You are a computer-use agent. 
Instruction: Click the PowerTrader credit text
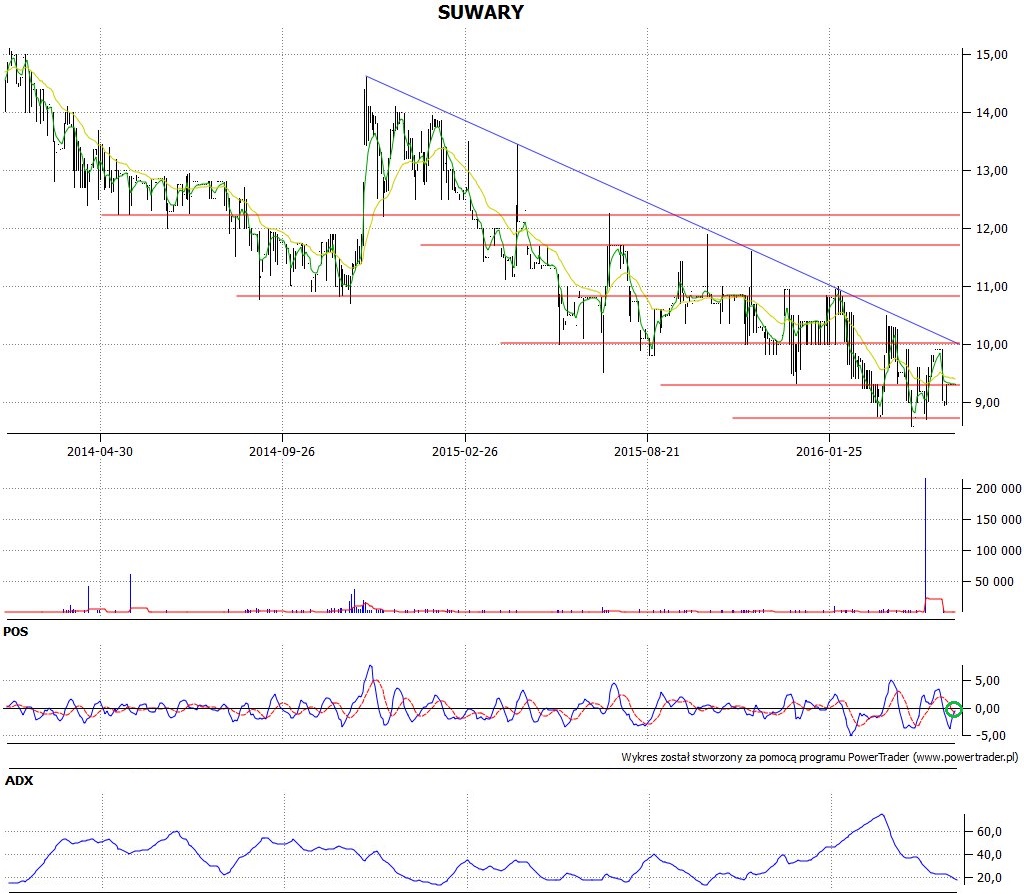[820, 758]
